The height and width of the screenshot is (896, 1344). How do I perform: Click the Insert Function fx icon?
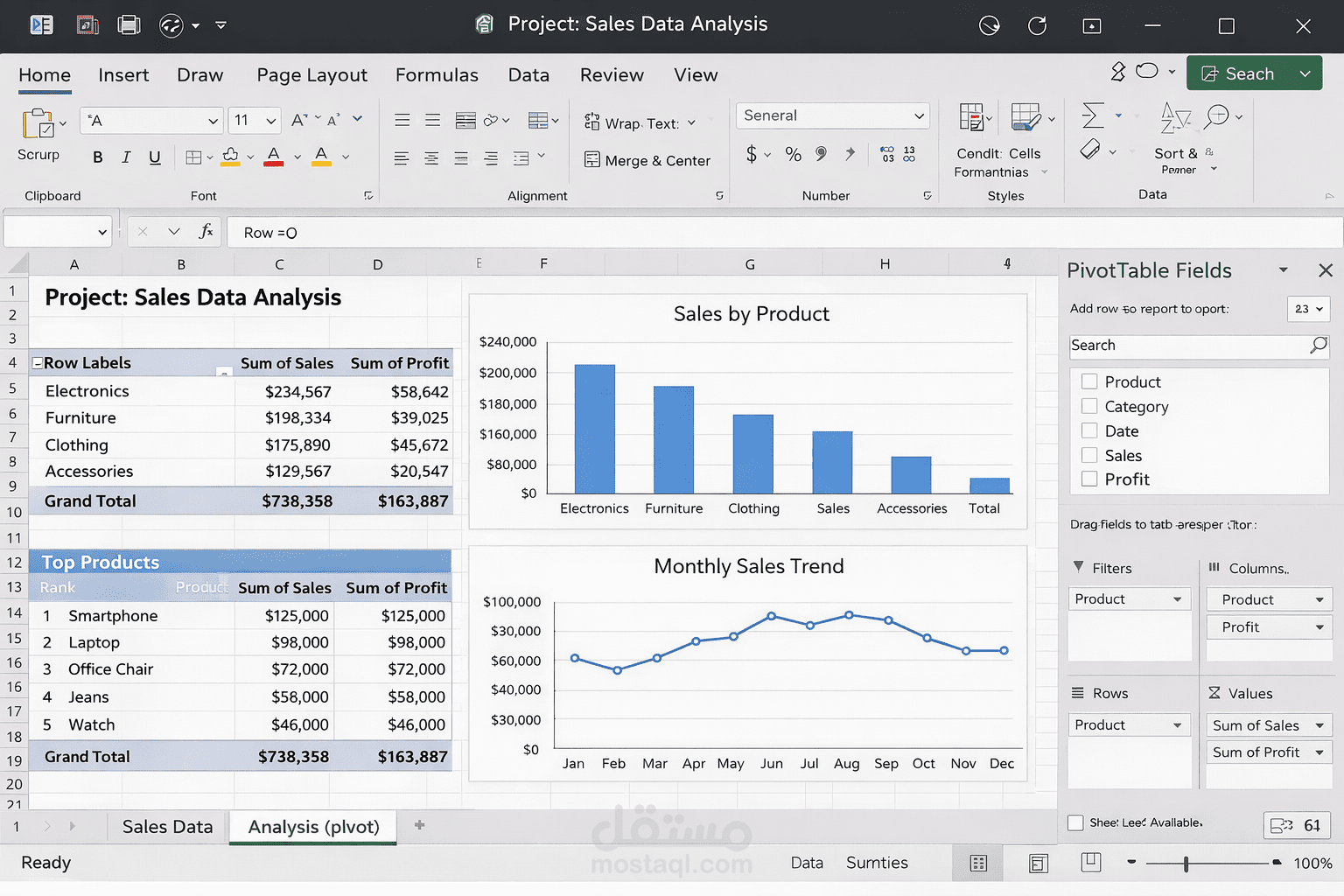click(x=206, y=232)
